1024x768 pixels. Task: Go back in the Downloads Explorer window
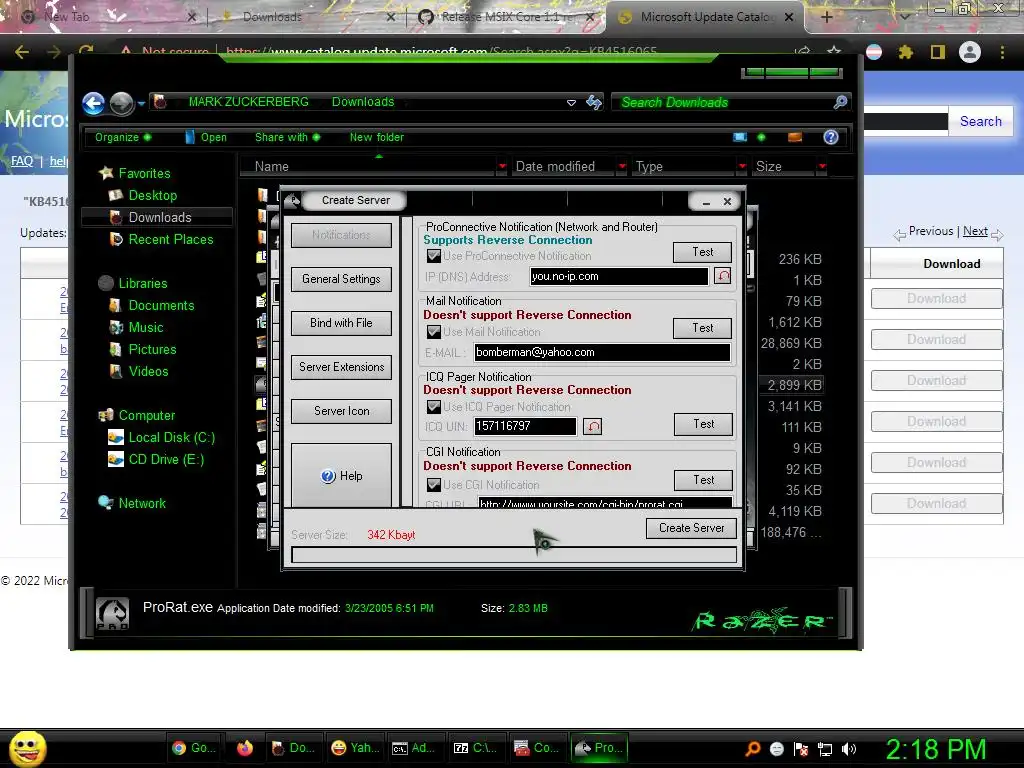coord(93,103)
